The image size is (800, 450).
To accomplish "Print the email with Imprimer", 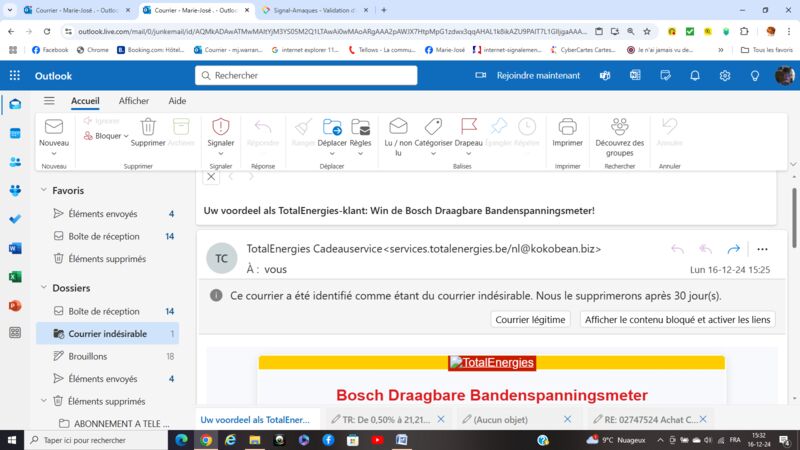I will (567, 133).
